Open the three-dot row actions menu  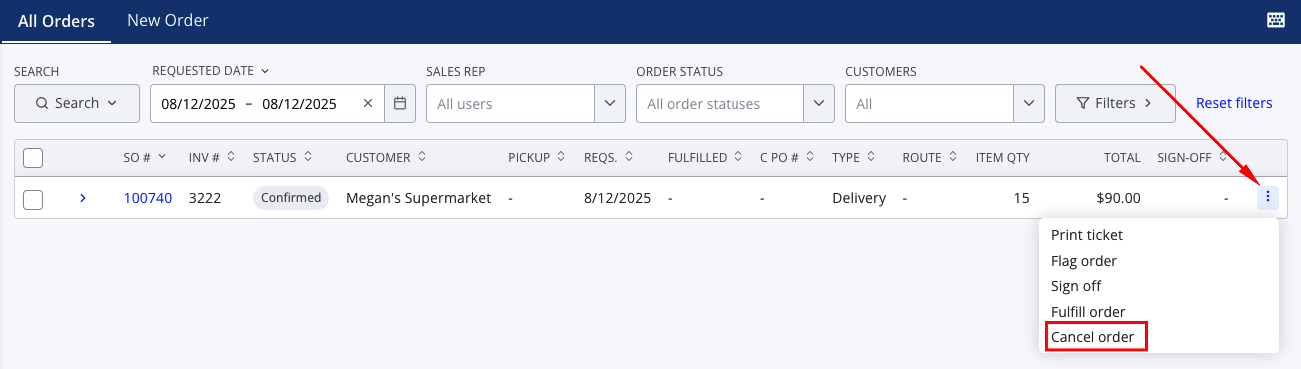coord(1268,197)
